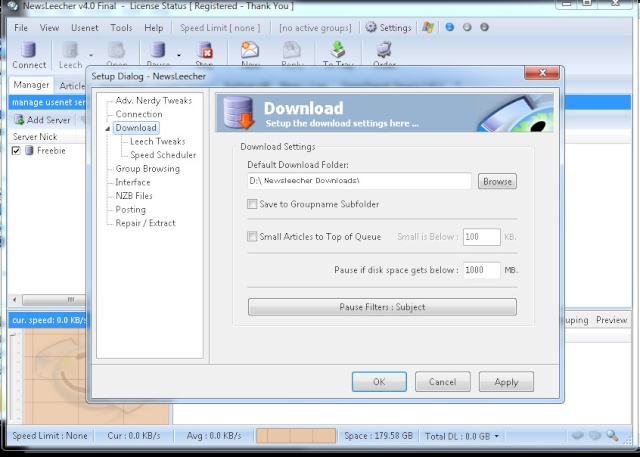The image size is (640, 457).
Task: Click the orange progress bar in status bar
Action: click(x=296, y=436)
